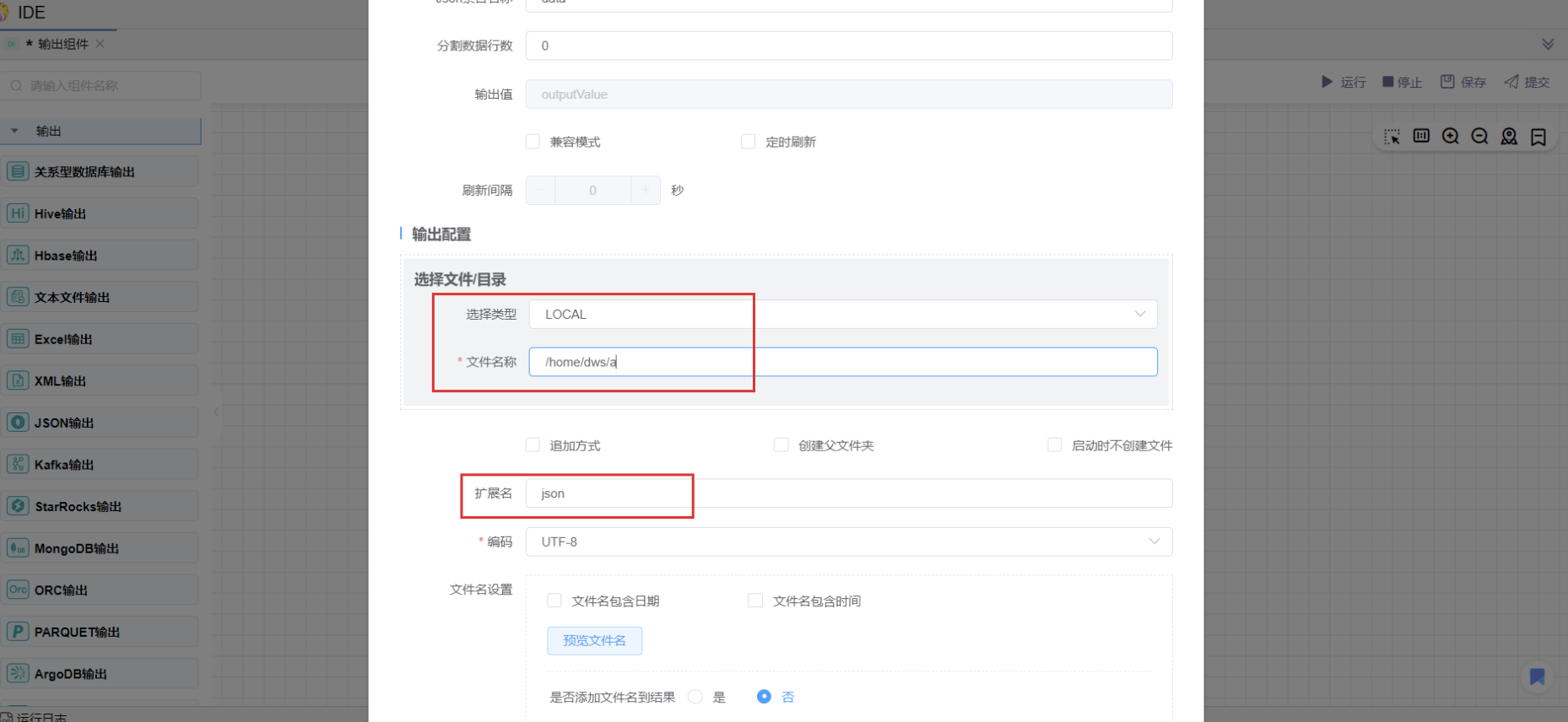Open the 选择类型 LOCAL dropdown
Screen dimensions: 1568x722
click(x=842, y=315)
